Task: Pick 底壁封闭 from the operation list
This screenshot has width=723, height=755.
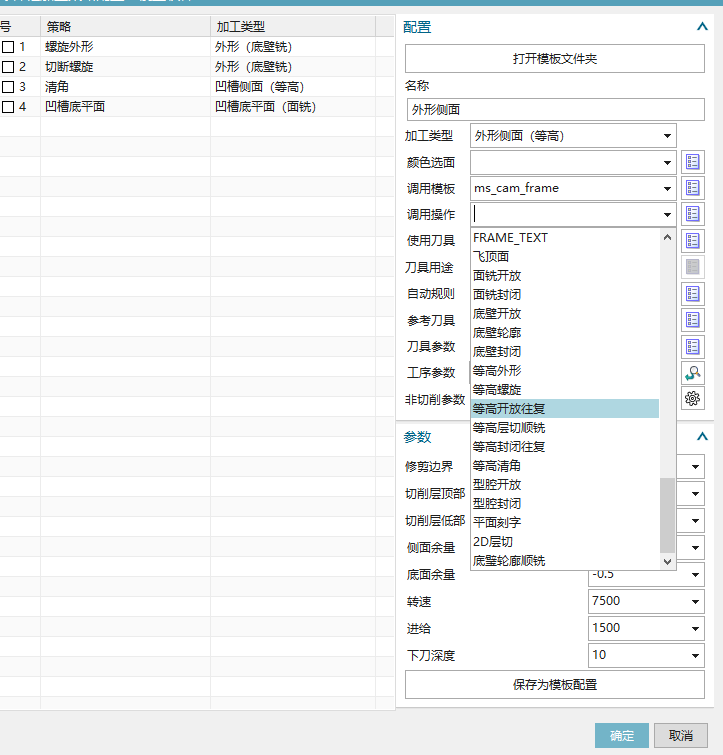Action: coord(565,352)
